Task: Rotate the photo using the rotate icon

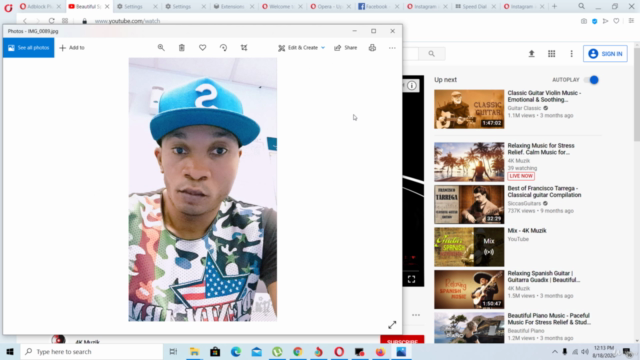Action: point(223,48)
